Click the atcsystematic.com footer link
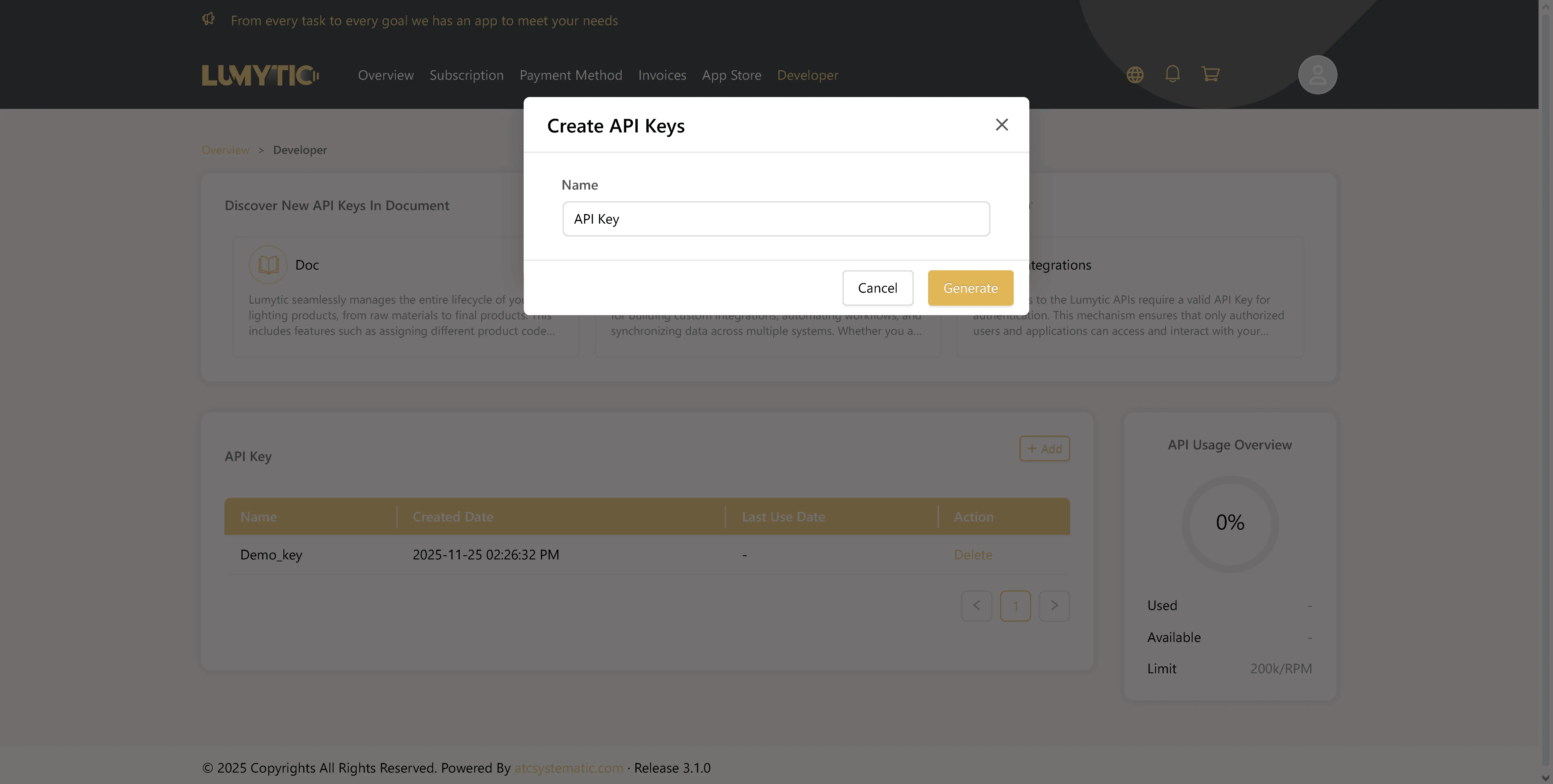 (568, 768)
